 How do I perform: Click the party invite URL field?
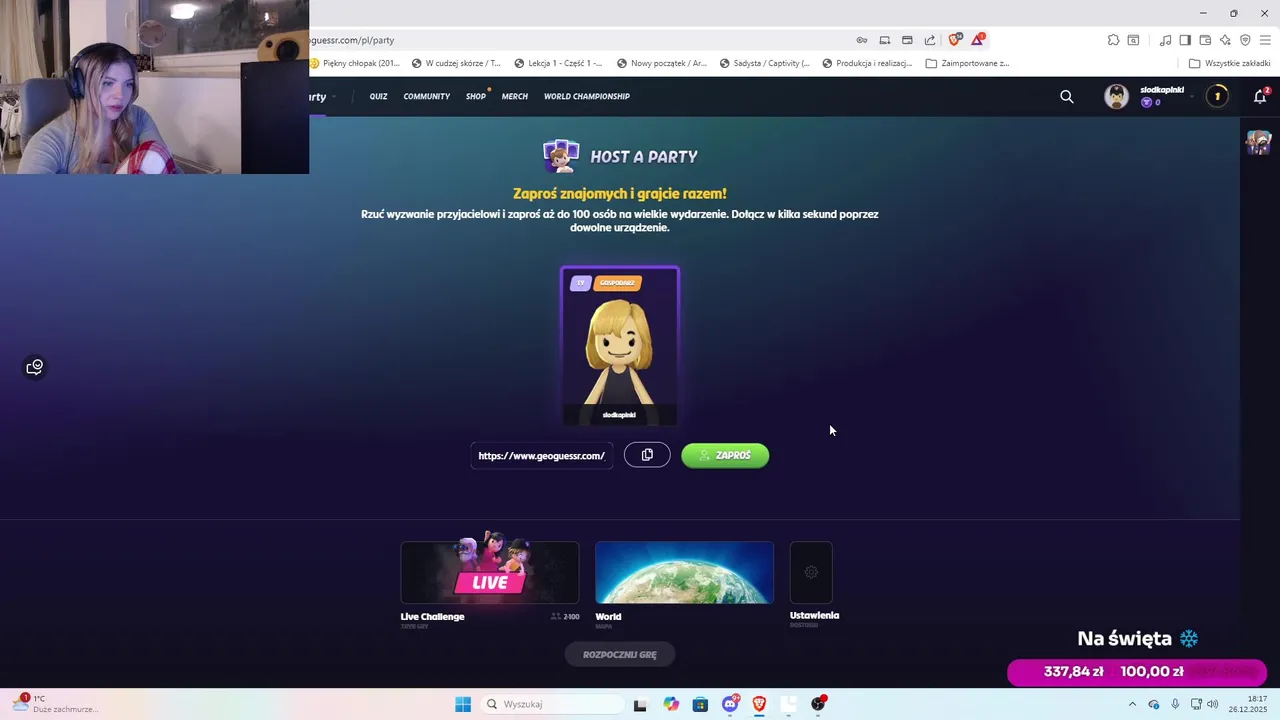[542, 455]
